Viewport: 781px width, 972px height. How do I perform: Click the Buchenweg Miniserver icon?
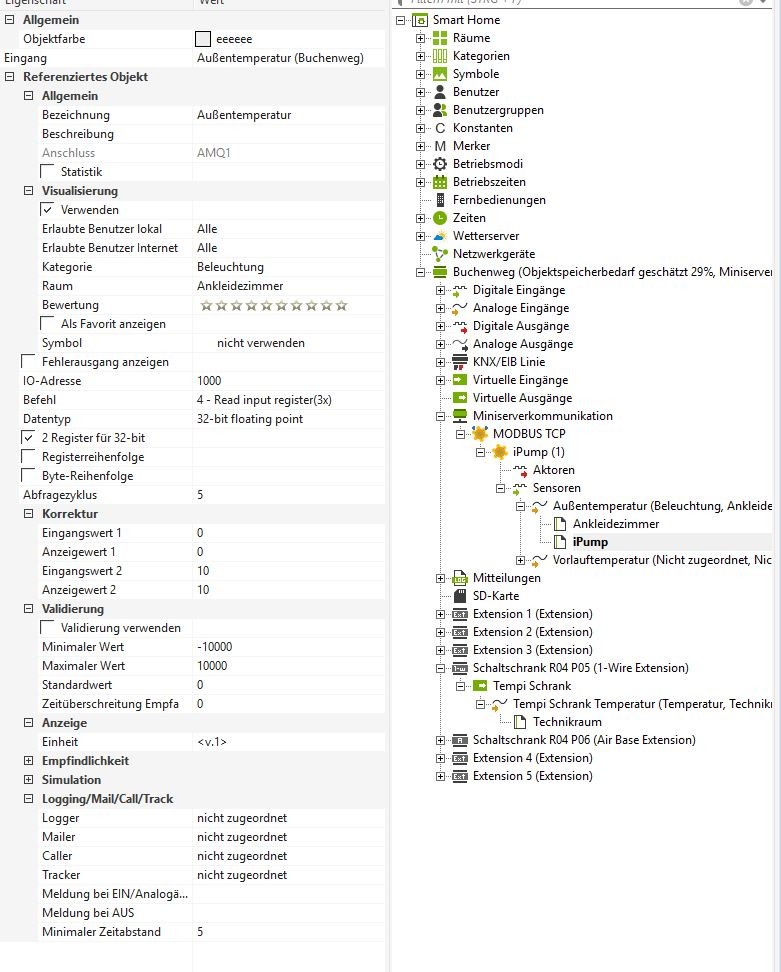pyautogui.click(x=439, y=272)
